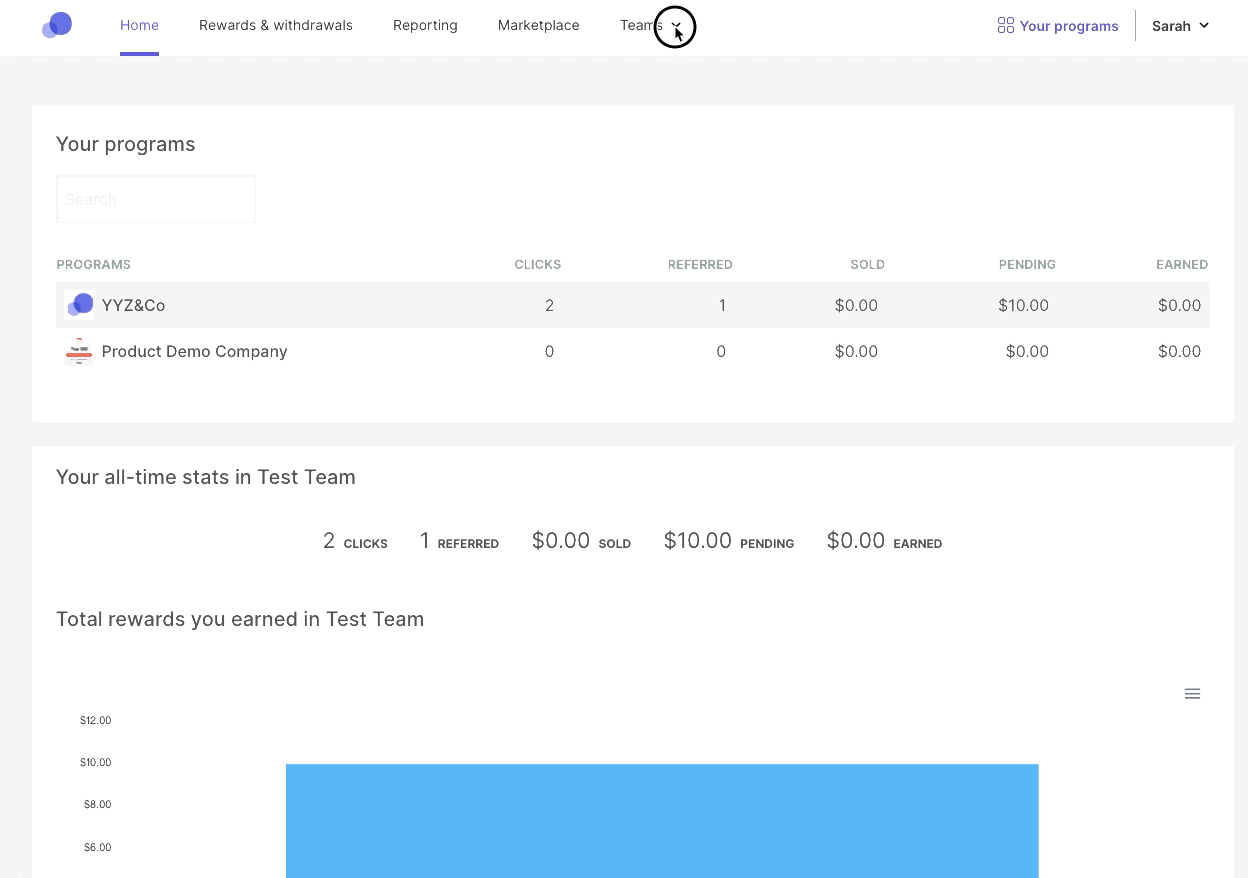The width and height of the screenshot is (1248, 878).
Task: Click the YYZ&Co program logo
Action: click(x=79, y=305)
